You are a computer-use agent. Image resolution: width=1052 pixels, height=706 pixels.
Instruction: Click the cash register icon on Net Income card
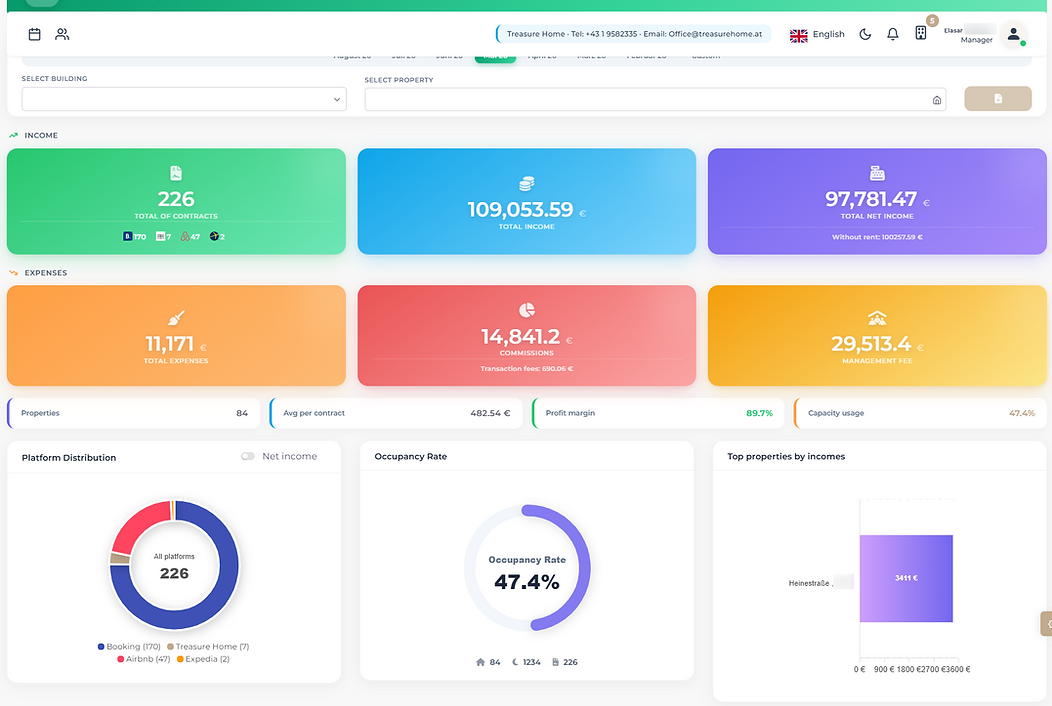877,173
